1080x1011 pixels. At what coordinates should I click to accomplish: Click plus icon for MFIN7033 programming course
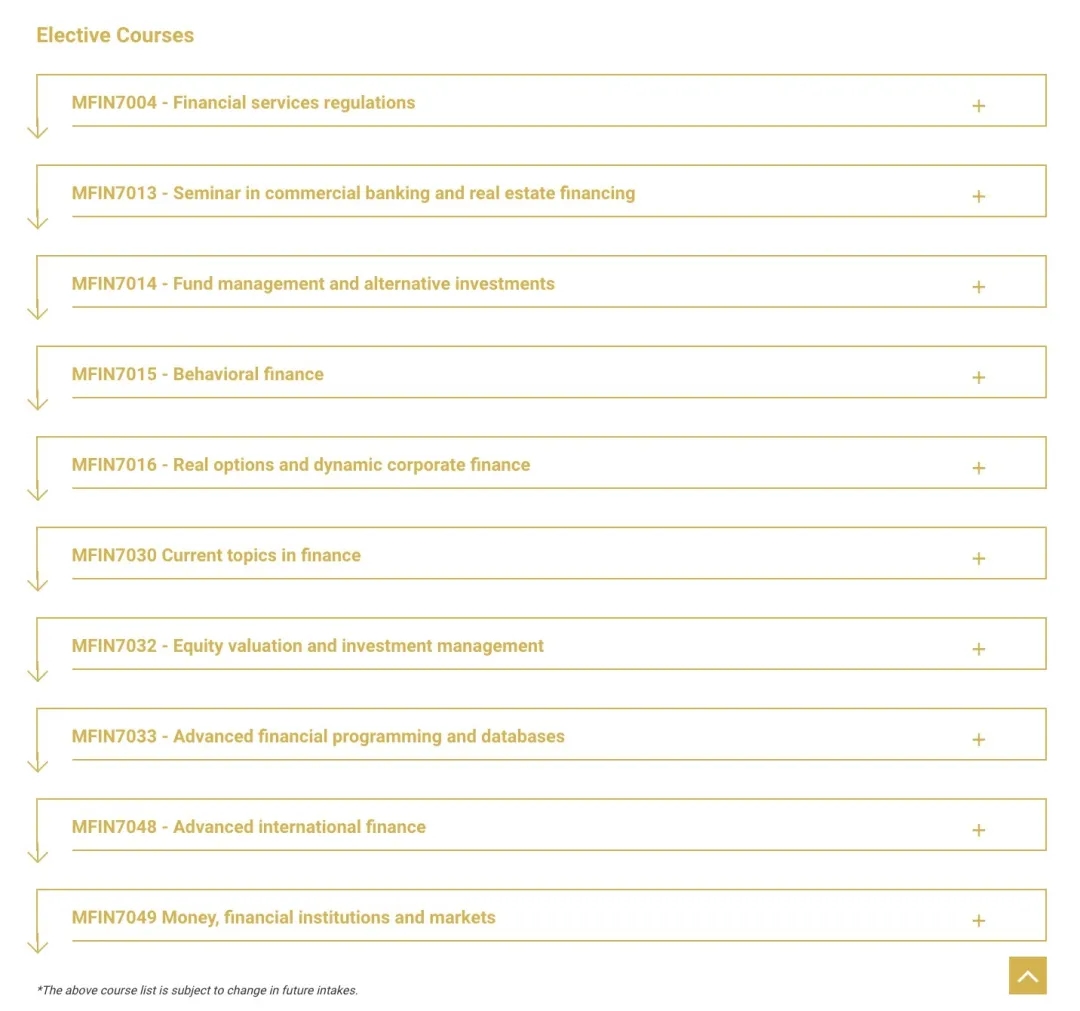point(978,740)
